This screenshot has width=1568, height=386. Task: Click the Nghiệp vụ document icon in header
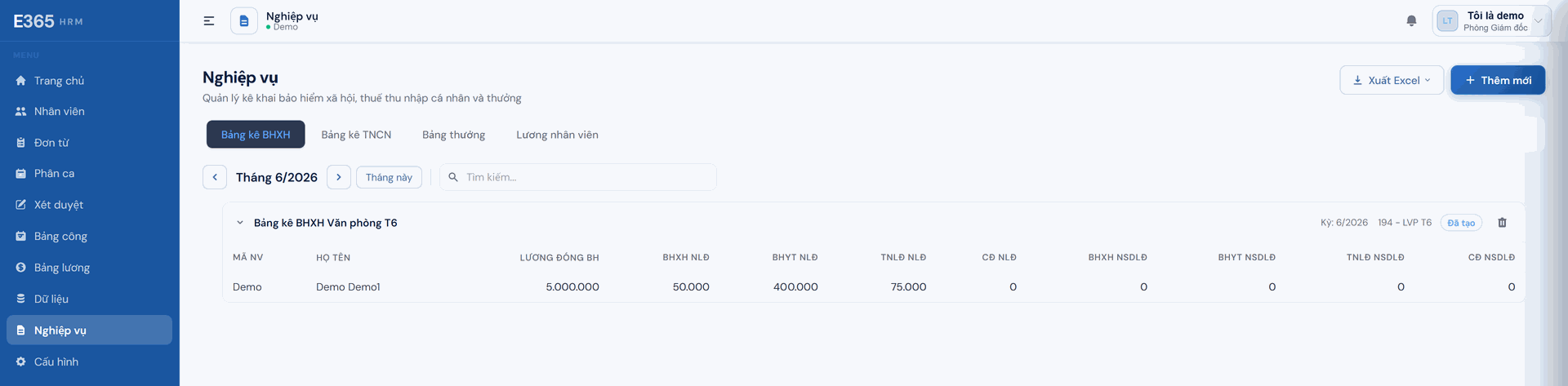coord(243,21)
